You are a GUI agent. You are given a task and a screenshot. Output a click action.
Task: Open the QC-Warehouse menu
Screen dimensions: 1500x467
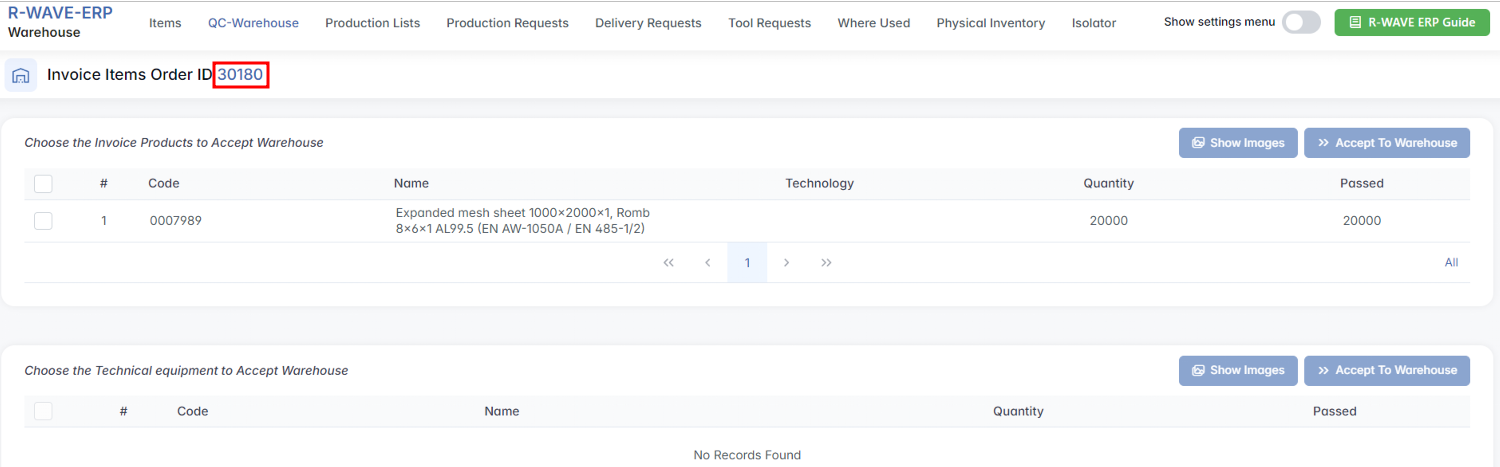(253, 23)
